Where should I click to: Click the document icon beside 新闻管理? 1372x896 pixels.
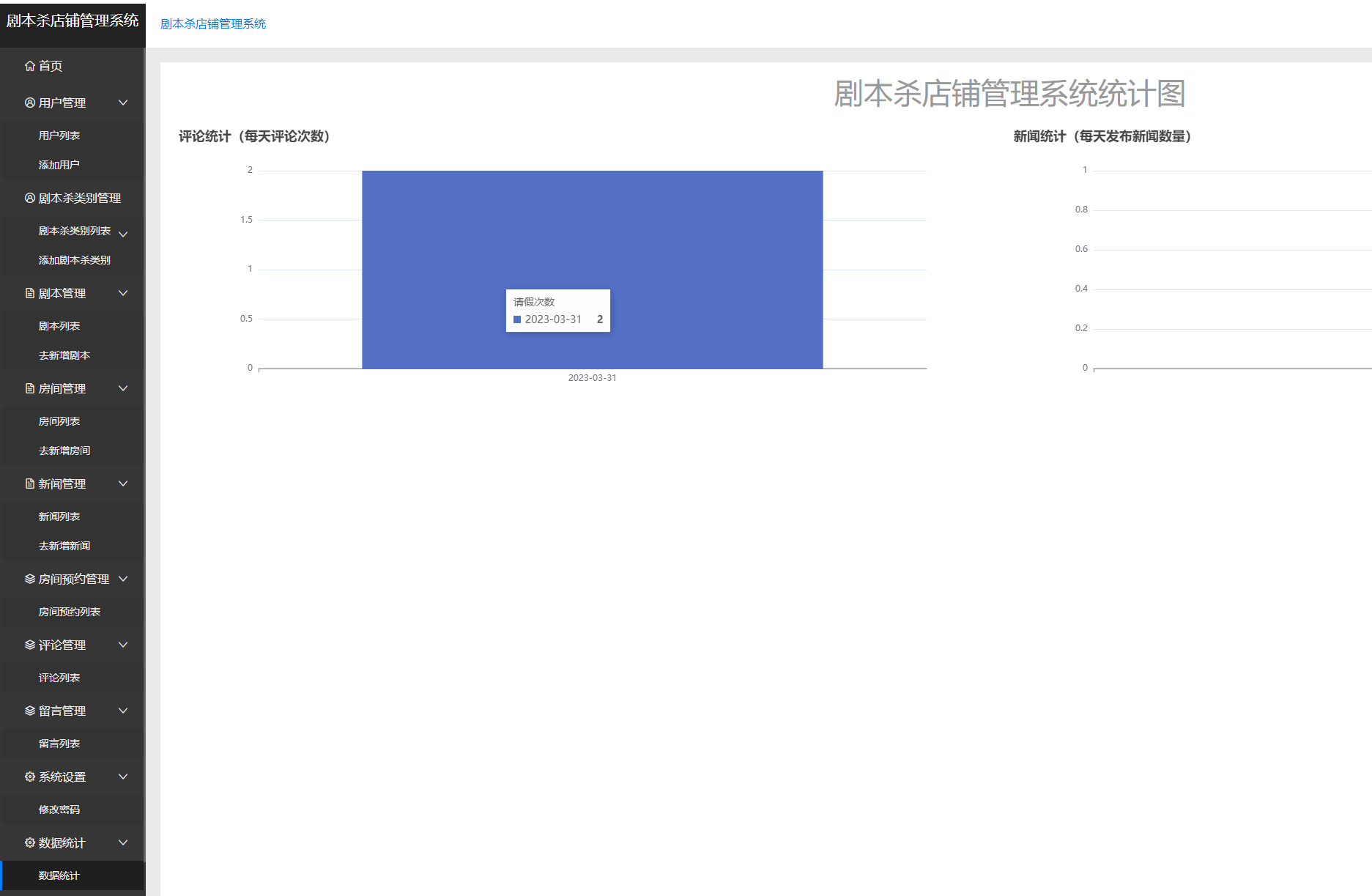[29, 484]
